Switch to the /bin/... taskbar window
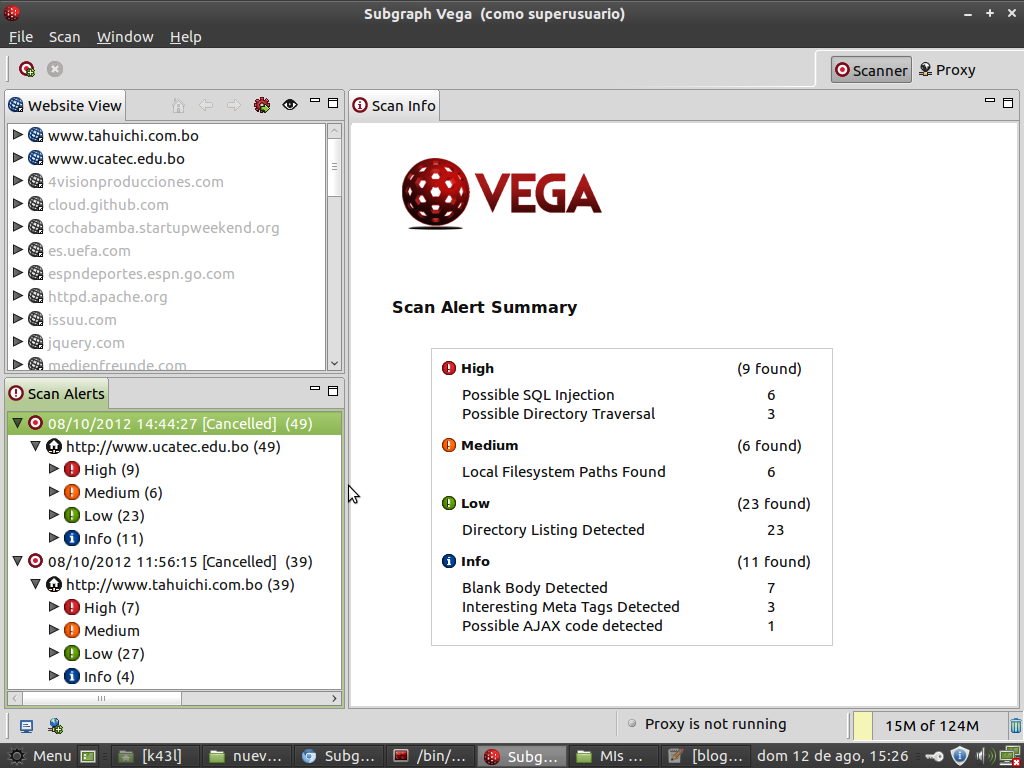Image resolution: width=1024 pixels, height=768 pixels. (x=432, y=756)
